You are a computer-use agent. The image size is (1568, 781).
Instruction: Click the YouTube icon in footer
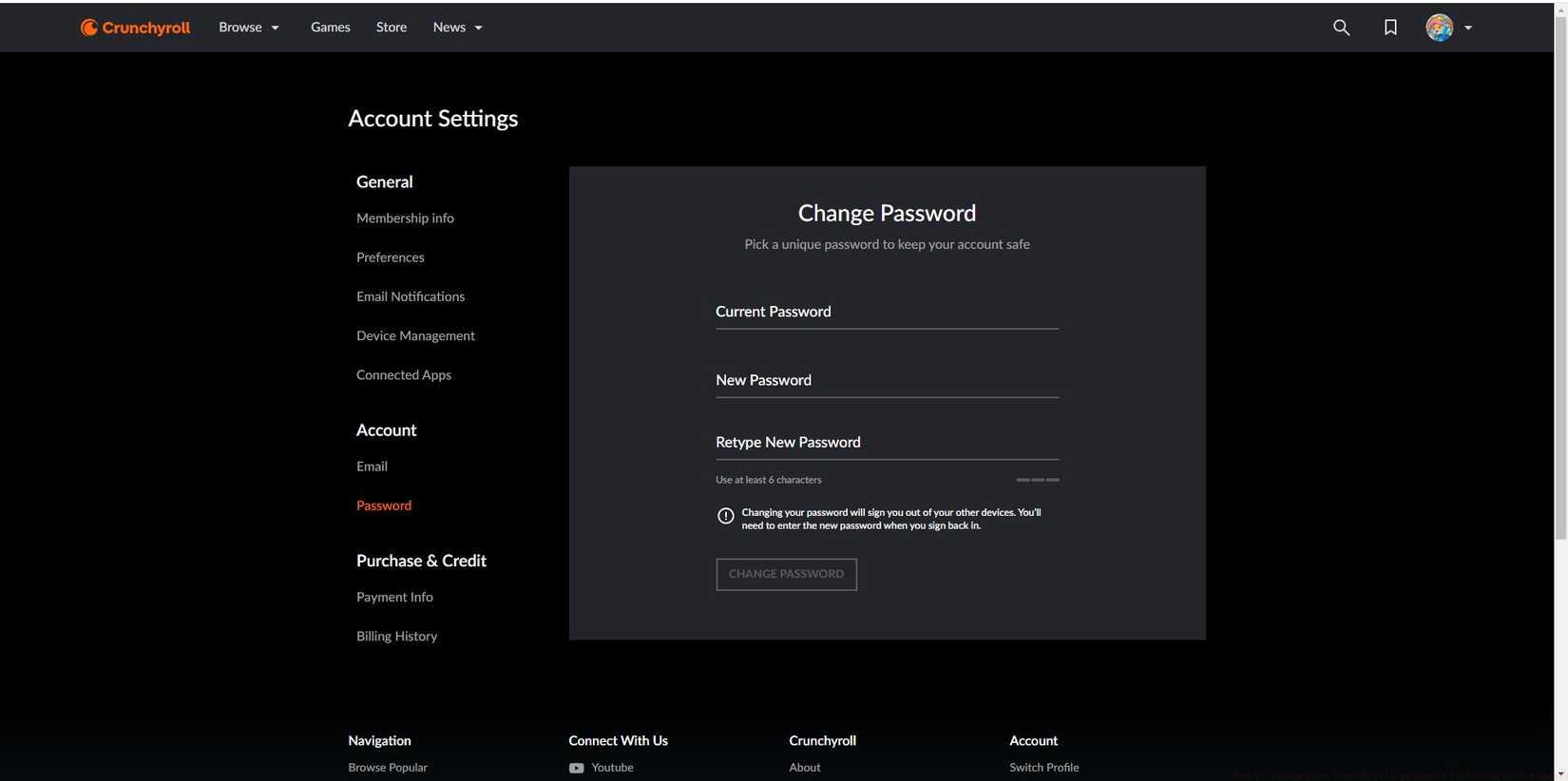pyautogui.click(x=576, y=768)
